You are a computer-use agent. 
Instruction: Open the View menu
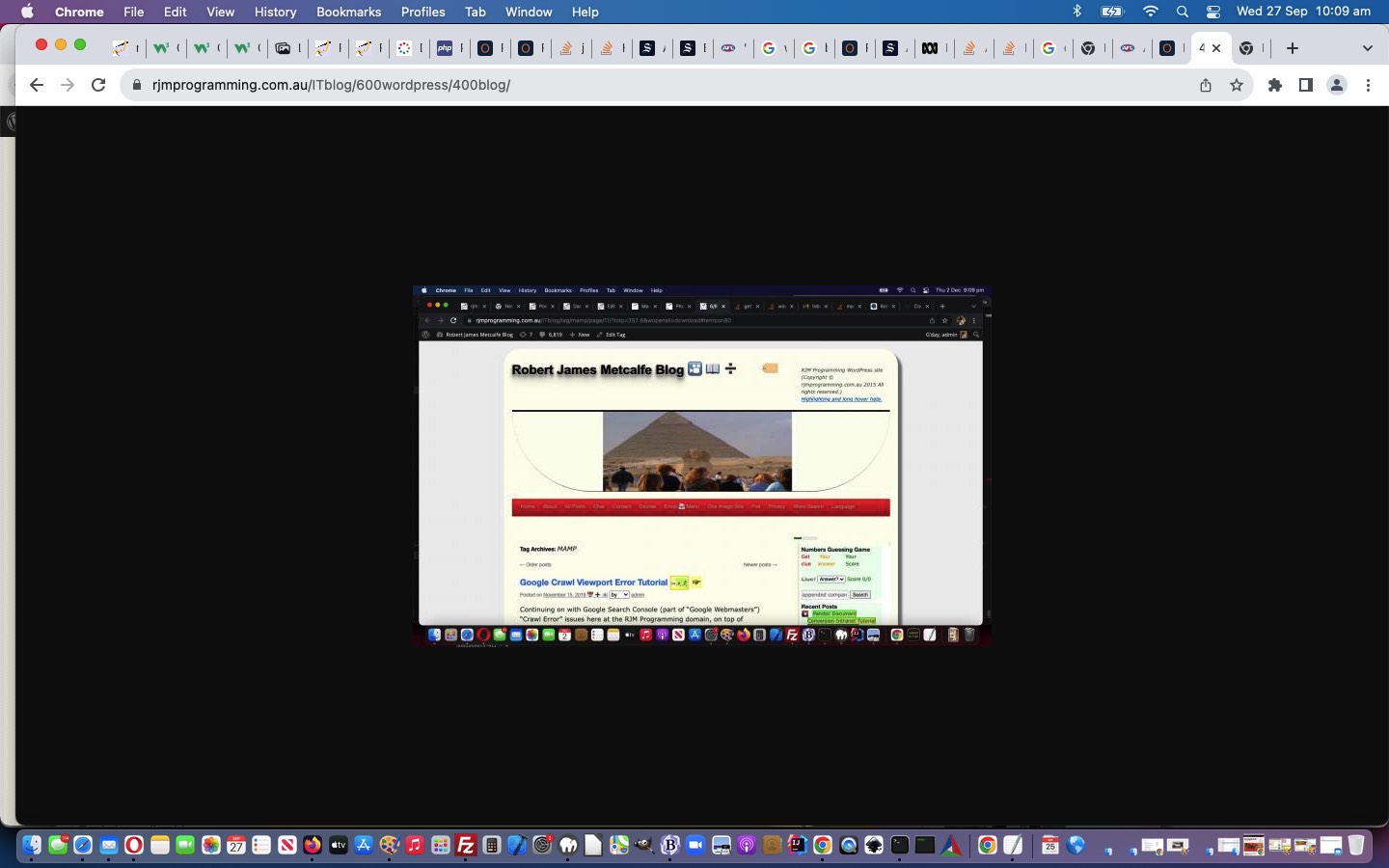(x=220, y=12)
